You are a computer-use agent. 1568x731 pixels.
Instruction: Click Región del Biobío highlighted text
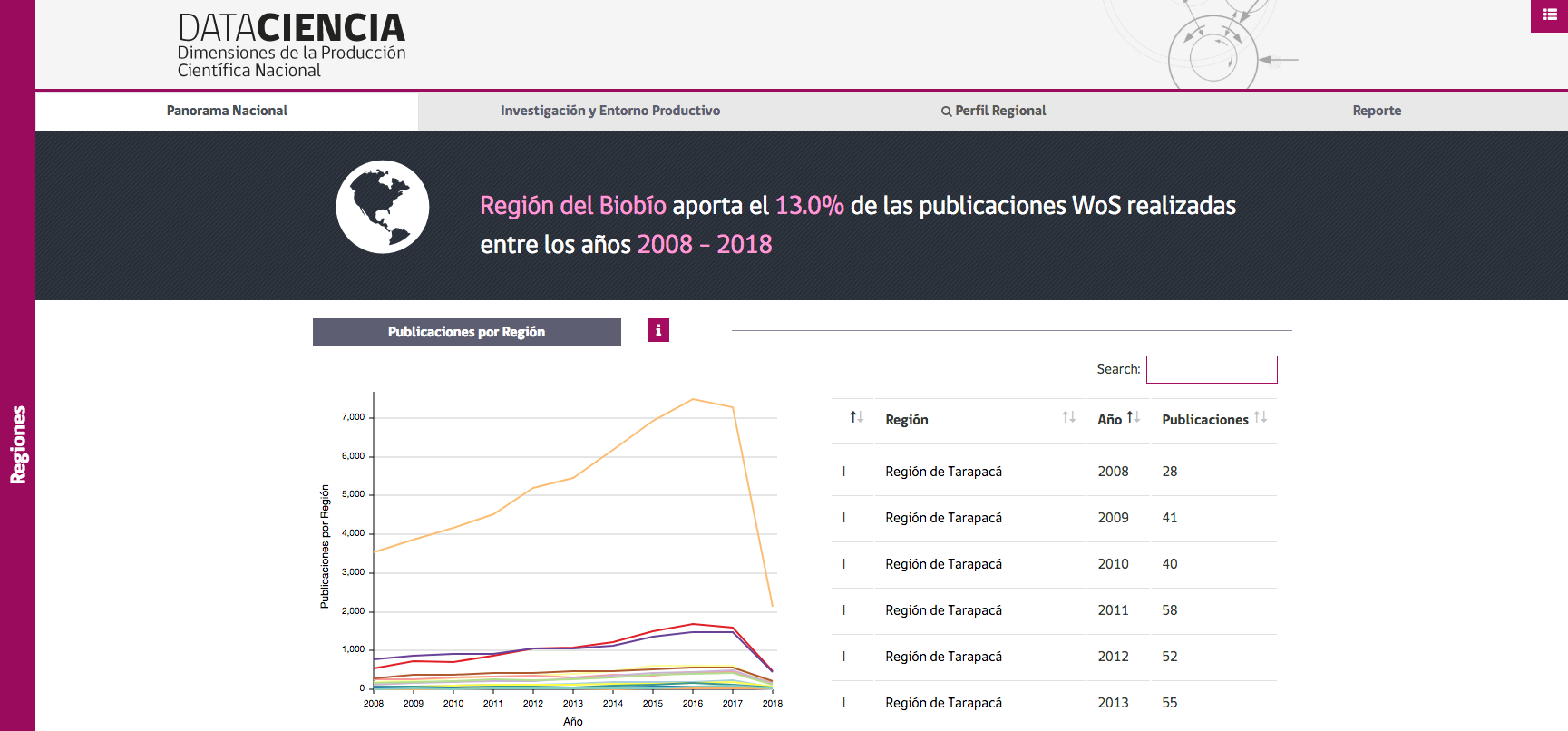click(572, 206)
